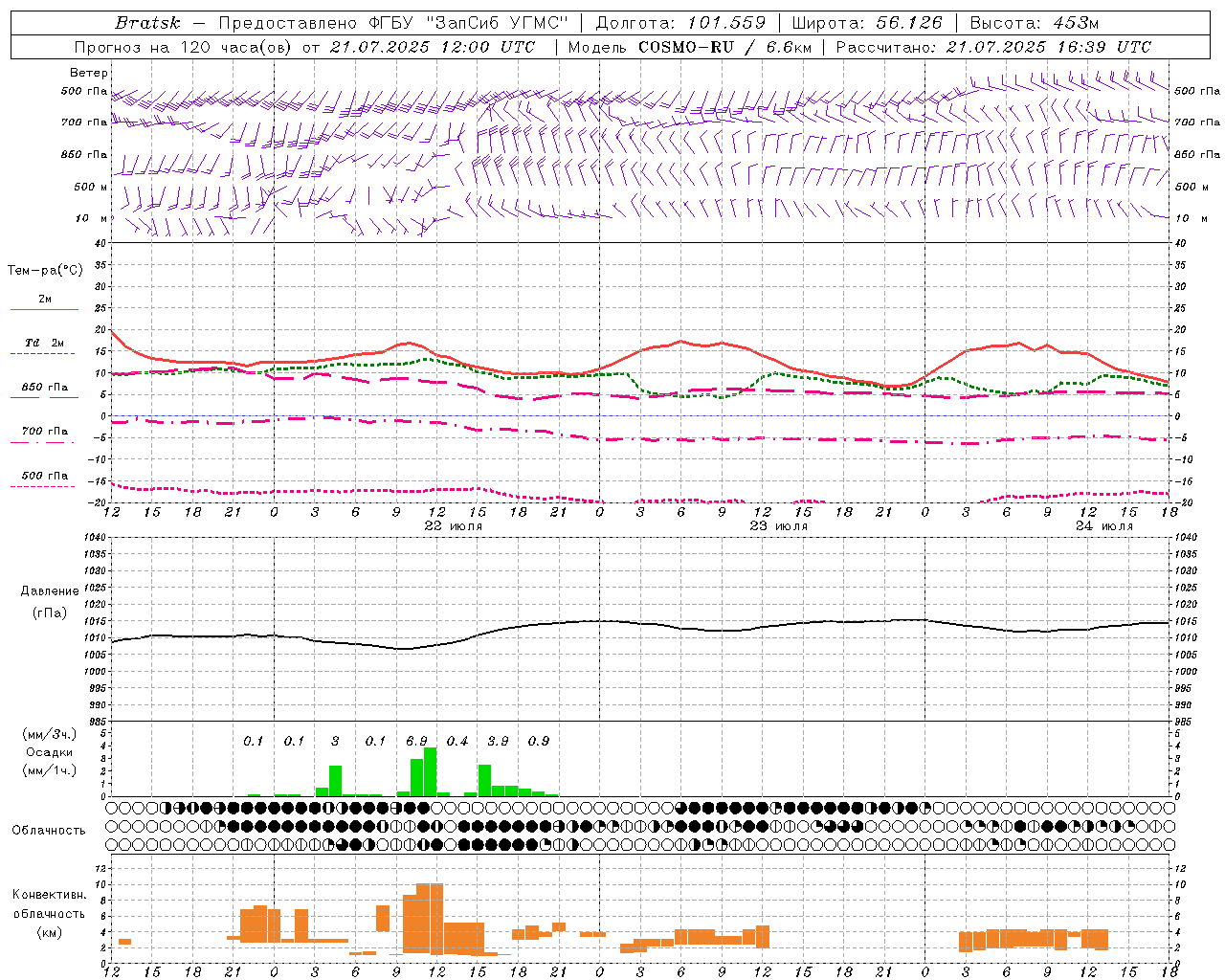Click the Предоставлено ФГБУ "ЗапСиб УГМС" text

(x=393, y=23)
